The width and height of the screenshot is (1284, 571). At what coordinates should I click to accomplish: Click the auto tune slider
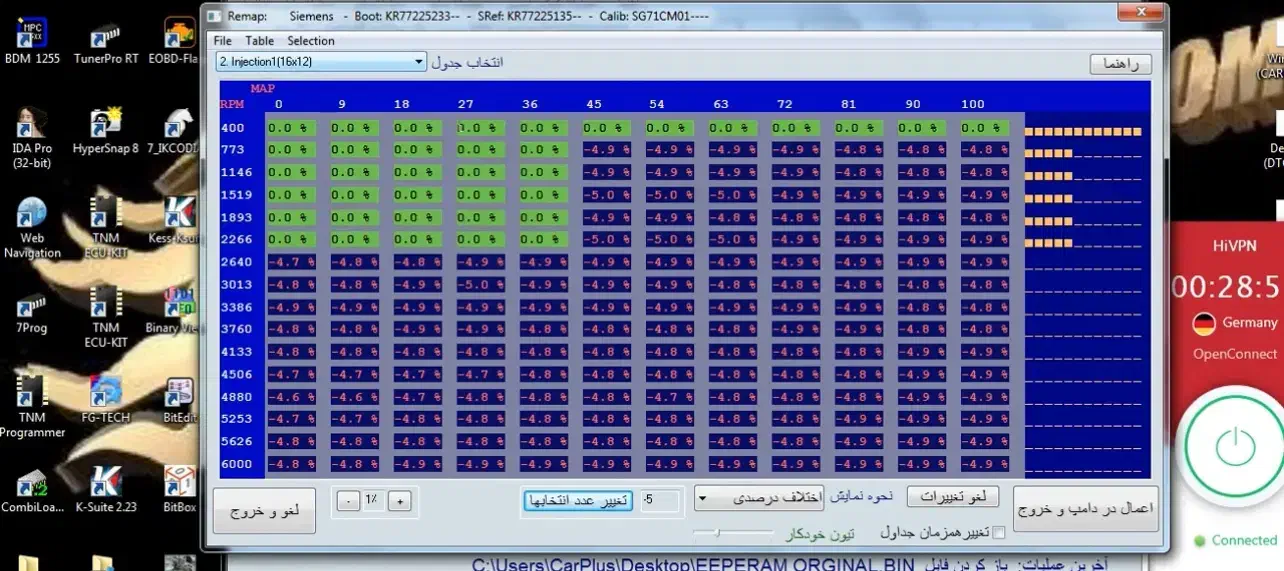[x=718, y=533]
